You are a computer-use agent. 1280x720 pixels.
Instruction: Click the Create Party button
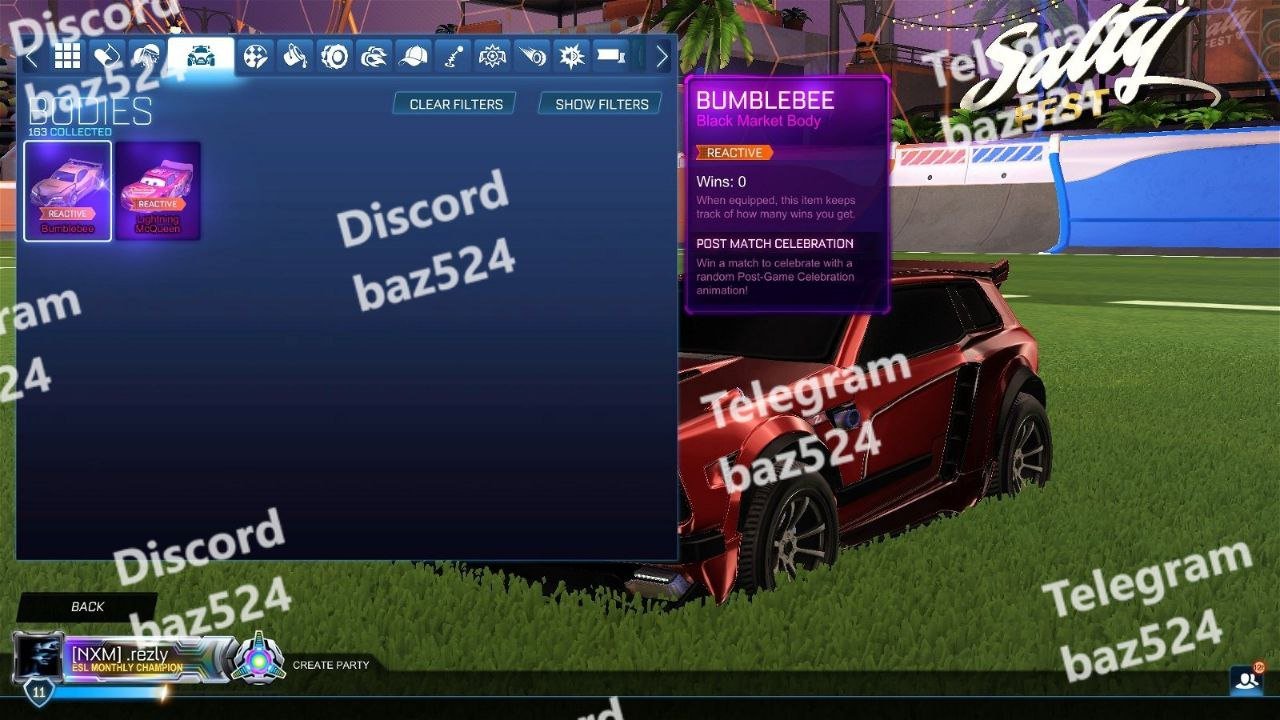click(x=330, y=665)
